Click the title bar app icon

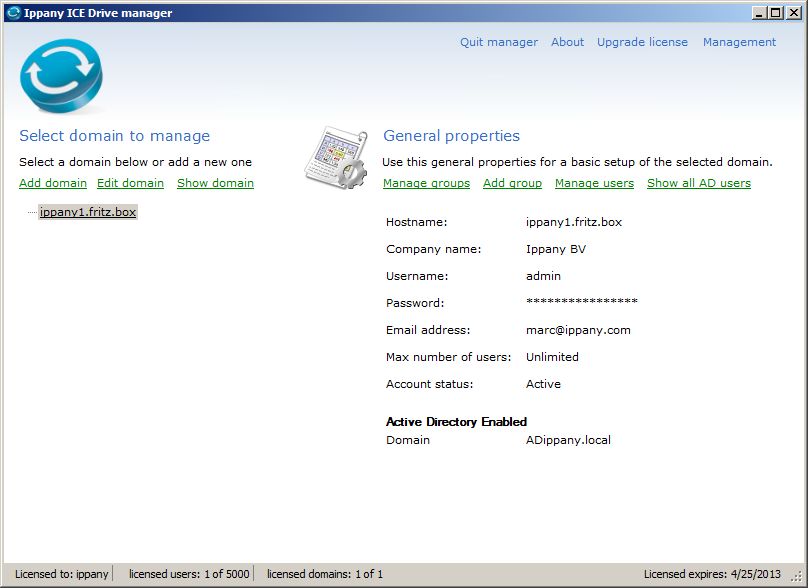click(12, 12)
